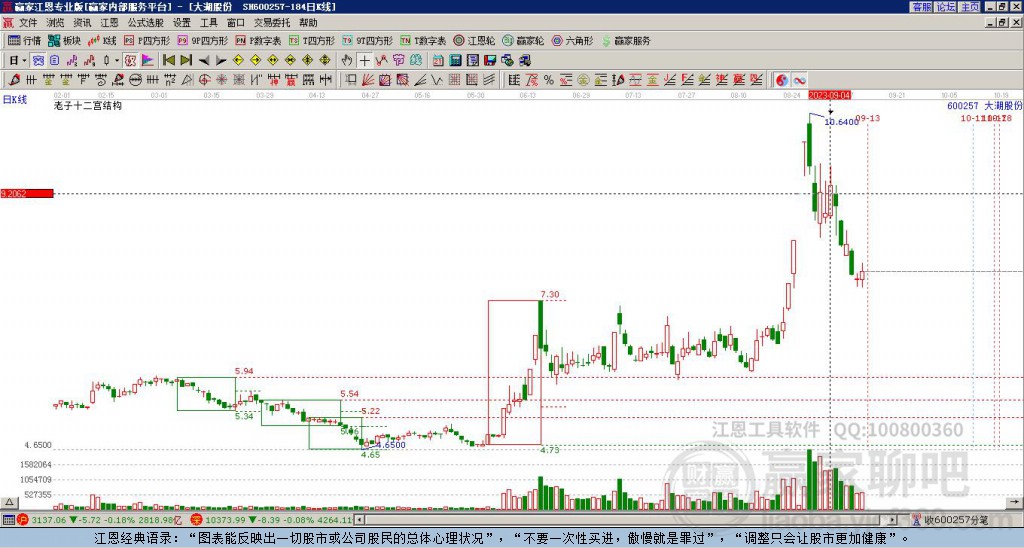
Task: Click the 老子十二宫结构 chart label
Action: [88, 105]
